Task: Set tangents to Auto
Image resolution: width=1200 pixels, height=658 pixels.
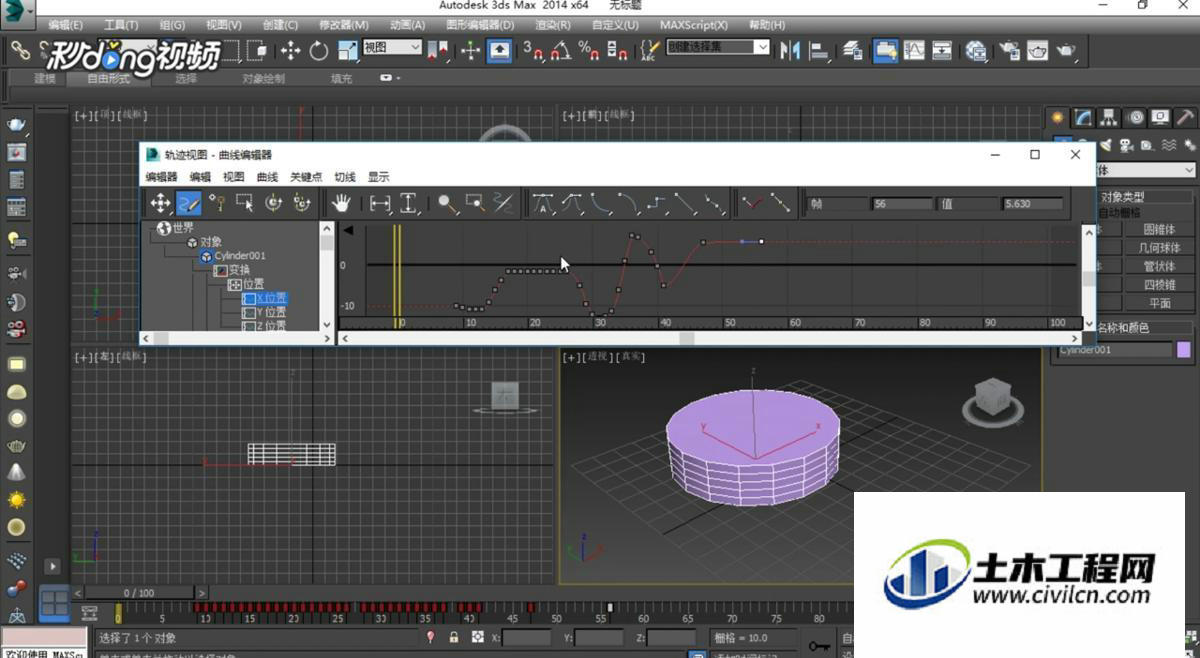Action: point(543,203)
